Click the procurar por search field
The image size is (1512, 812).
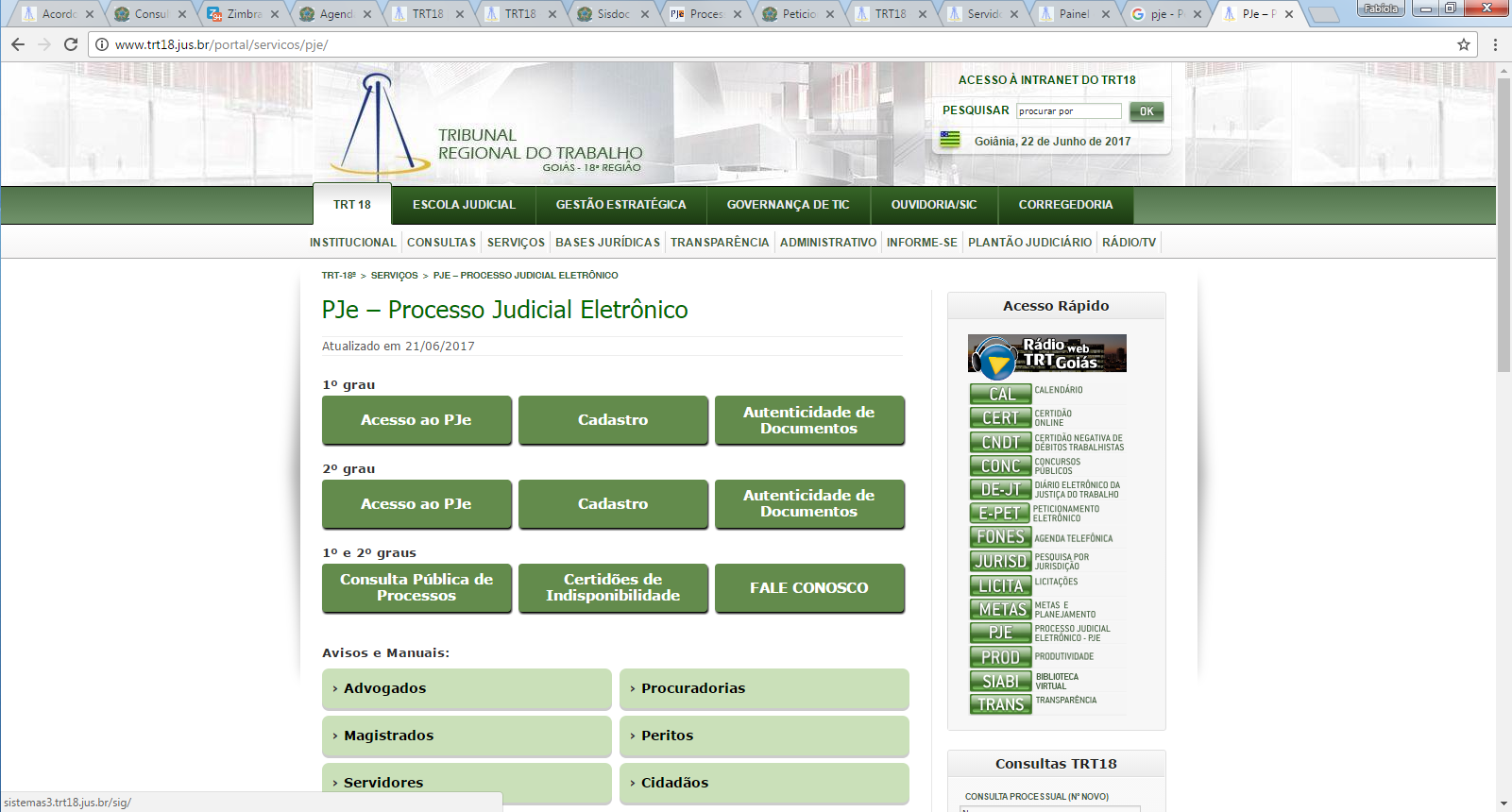pos(1068,111)
